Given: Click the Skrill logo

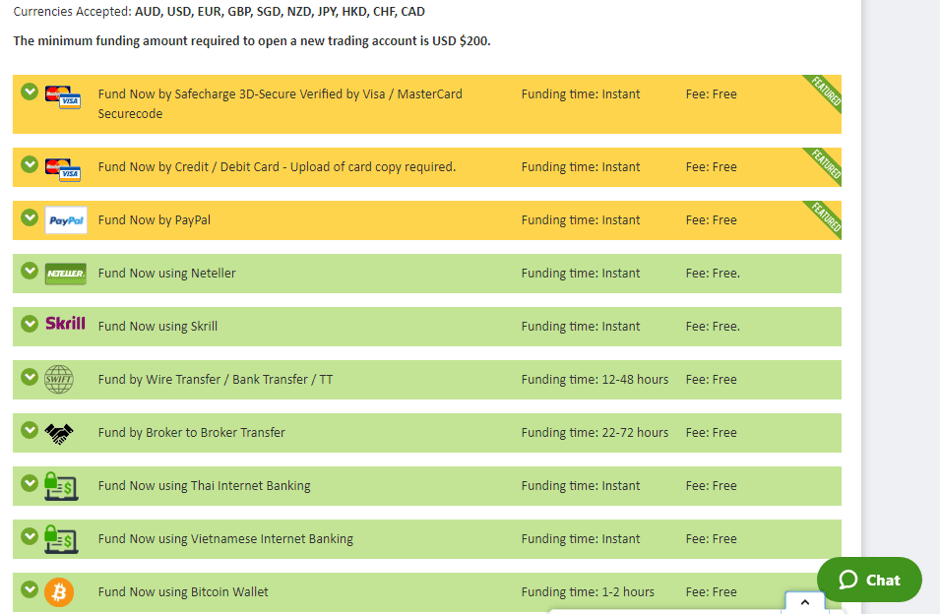Looking at the screenshot, I should click(x=65, y=324).
